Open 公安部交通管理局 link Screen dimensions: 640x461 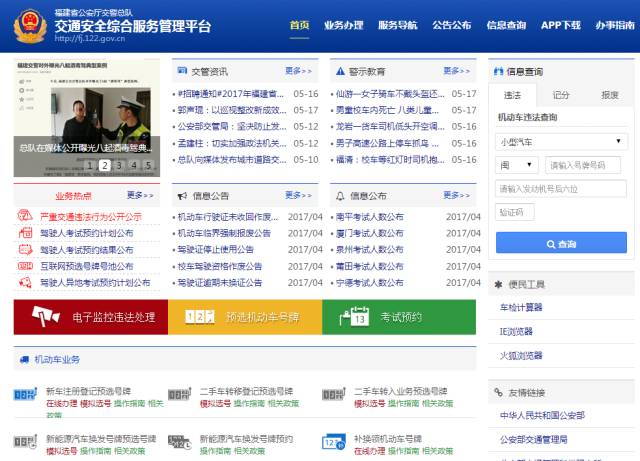(x=533, y=440)
